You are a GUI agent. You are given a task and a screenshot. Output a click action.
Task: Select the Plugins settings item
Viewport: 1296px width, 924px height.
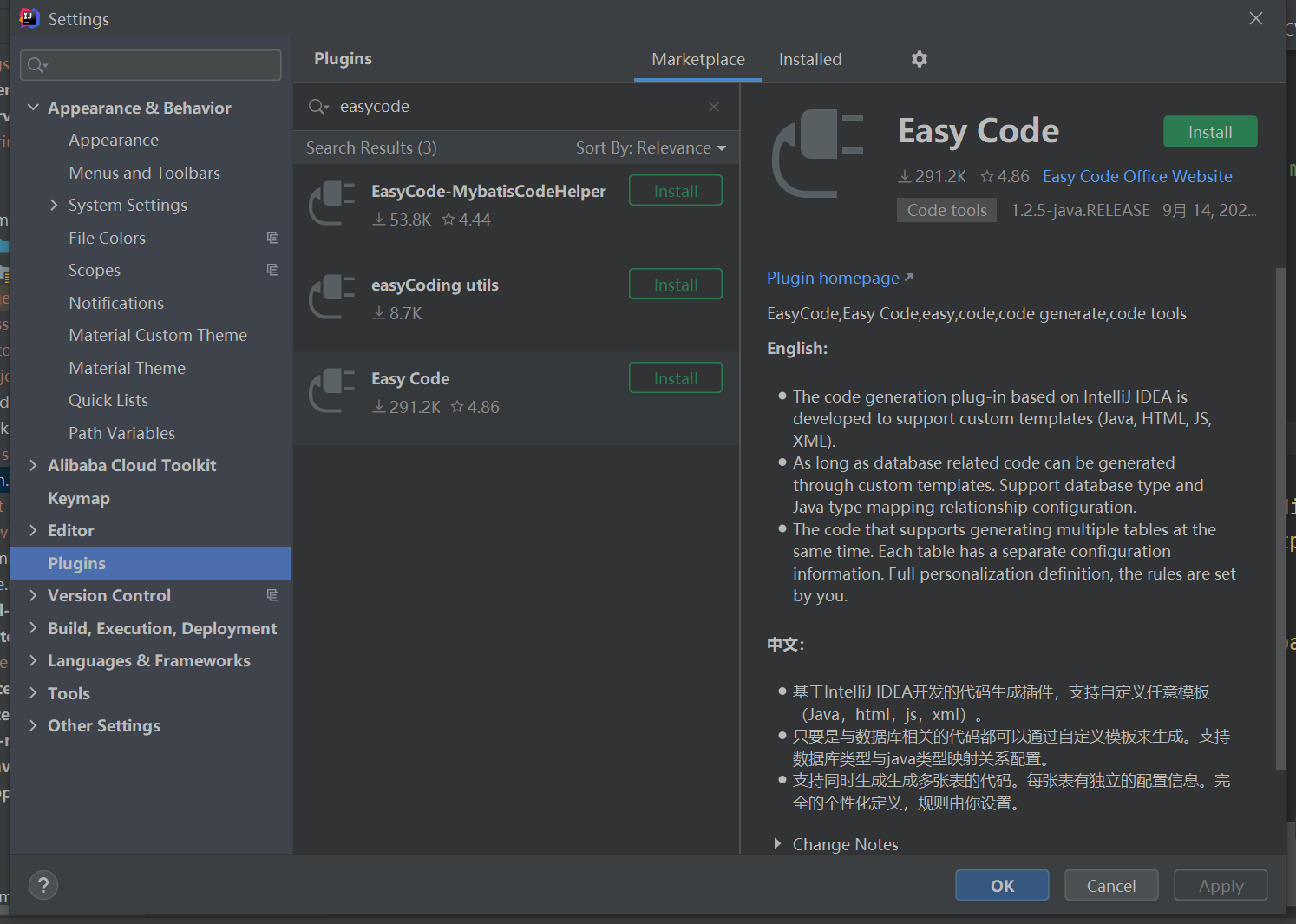click(x=151, y=563)
